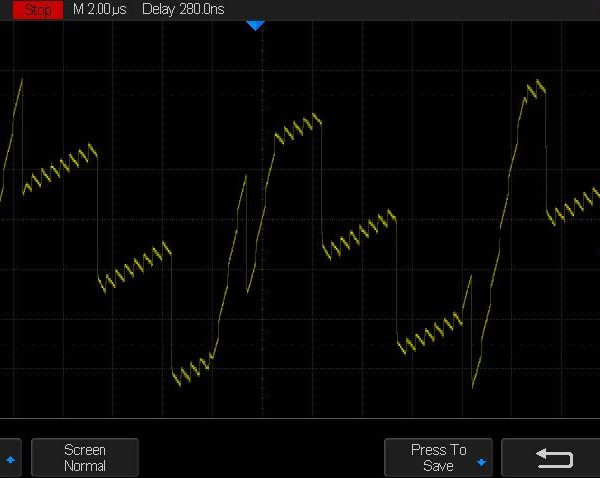Toggle the Screen Normal display setting

pos(85,458)
